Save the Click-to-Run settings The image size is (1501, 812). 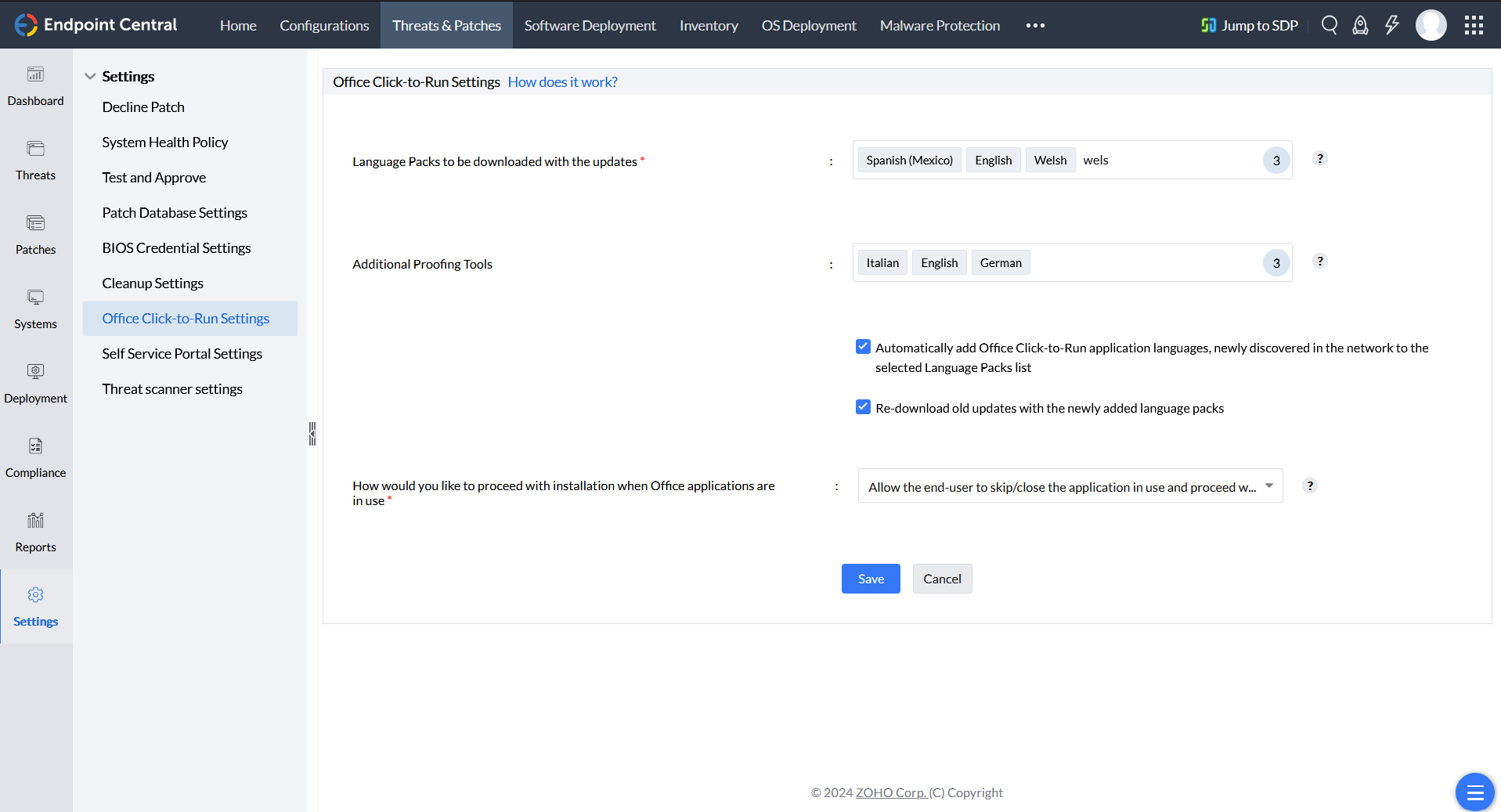[x=870, y=579]
